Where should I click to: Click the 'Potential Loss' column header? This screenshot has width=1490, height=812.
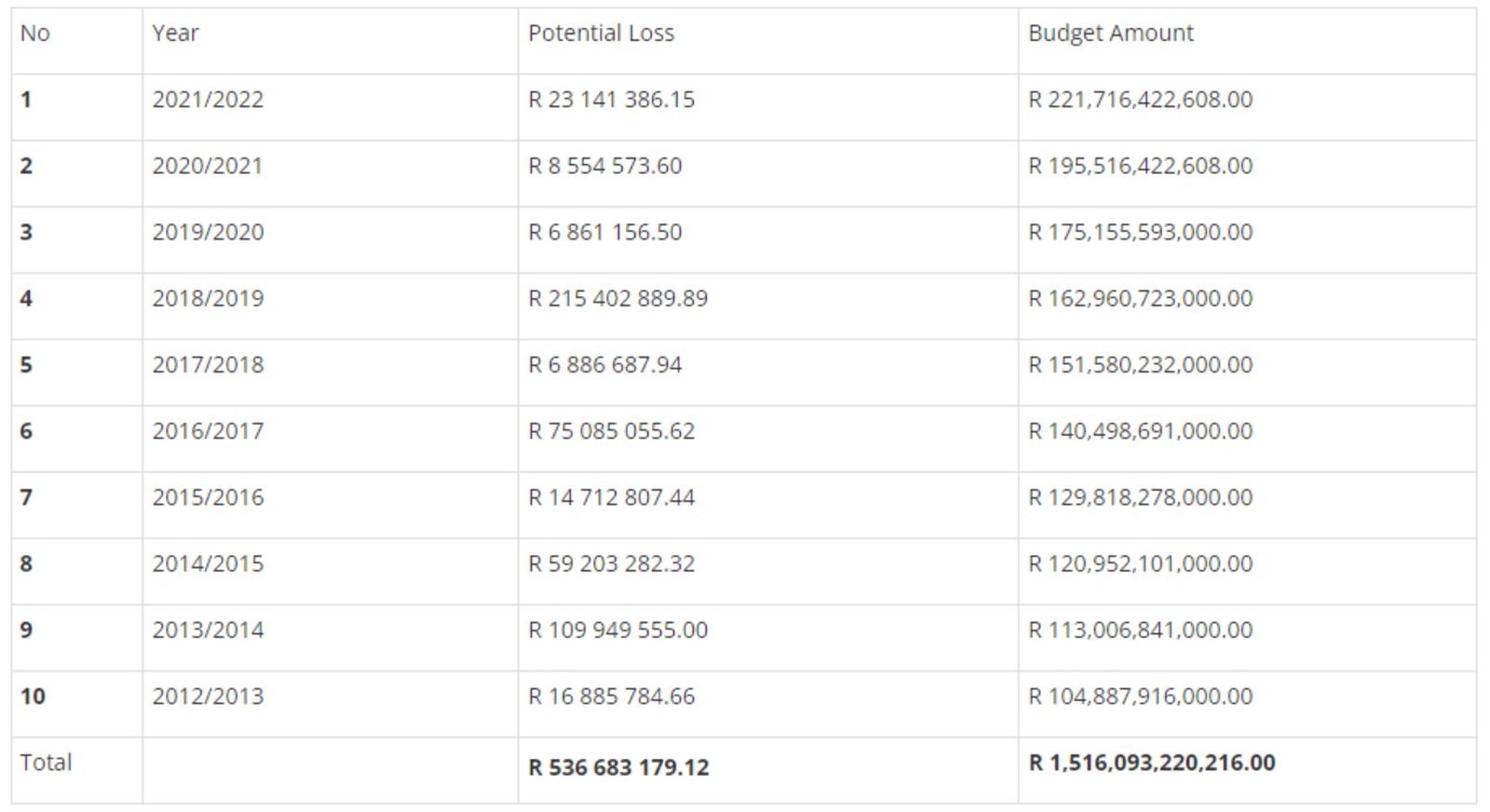pyautogui.click(x=601, y=34)
